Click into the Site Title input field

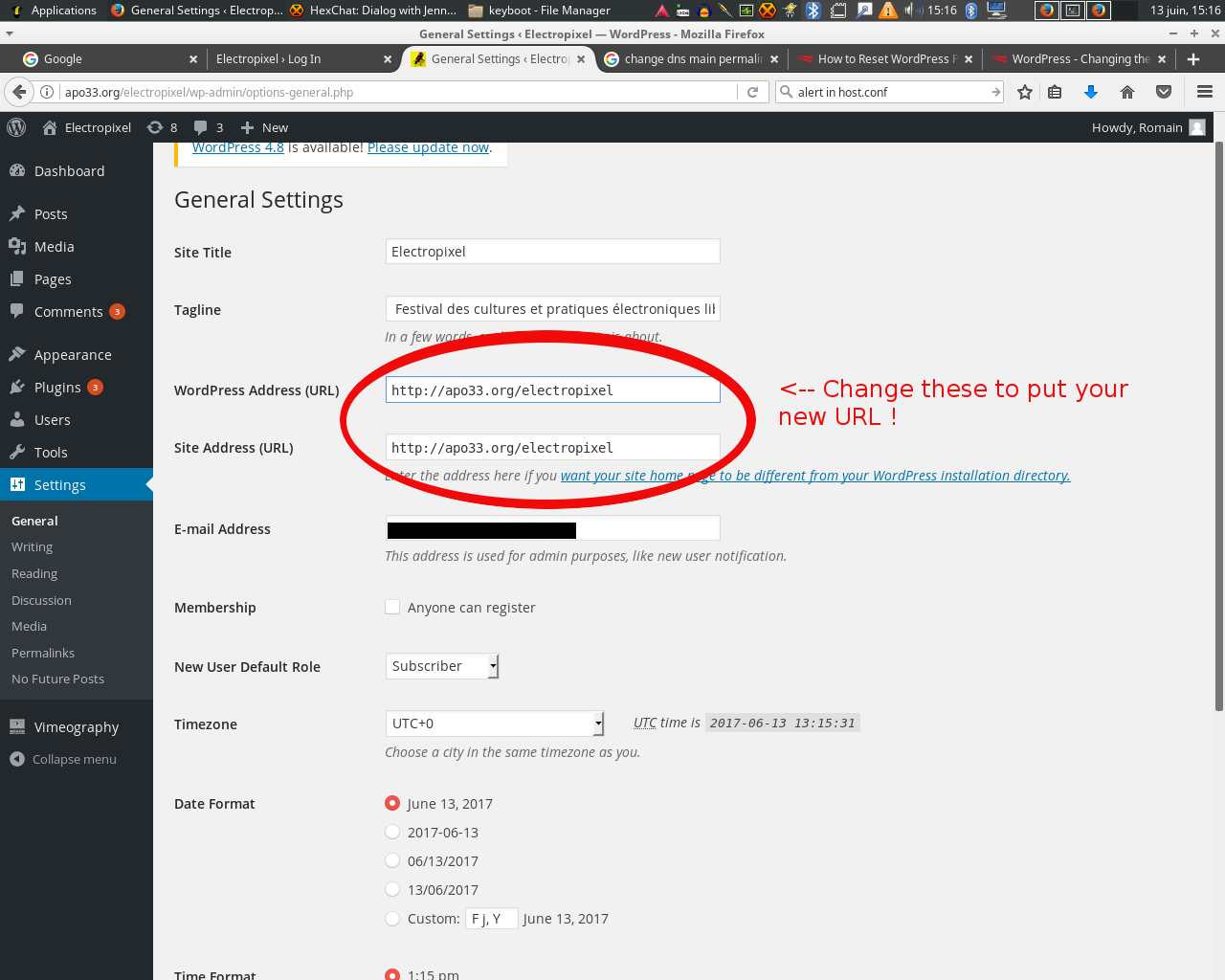(x=552, y=252)
